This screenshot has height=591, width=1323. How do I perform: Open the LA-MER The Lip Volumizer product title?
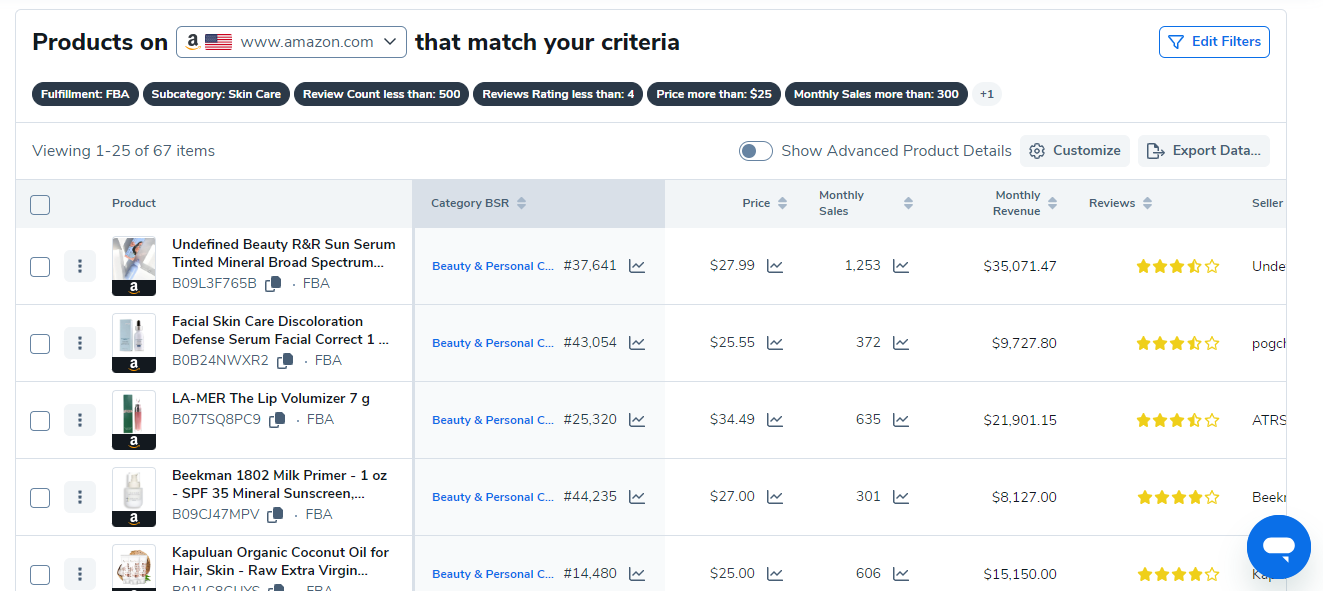[271, 398]
